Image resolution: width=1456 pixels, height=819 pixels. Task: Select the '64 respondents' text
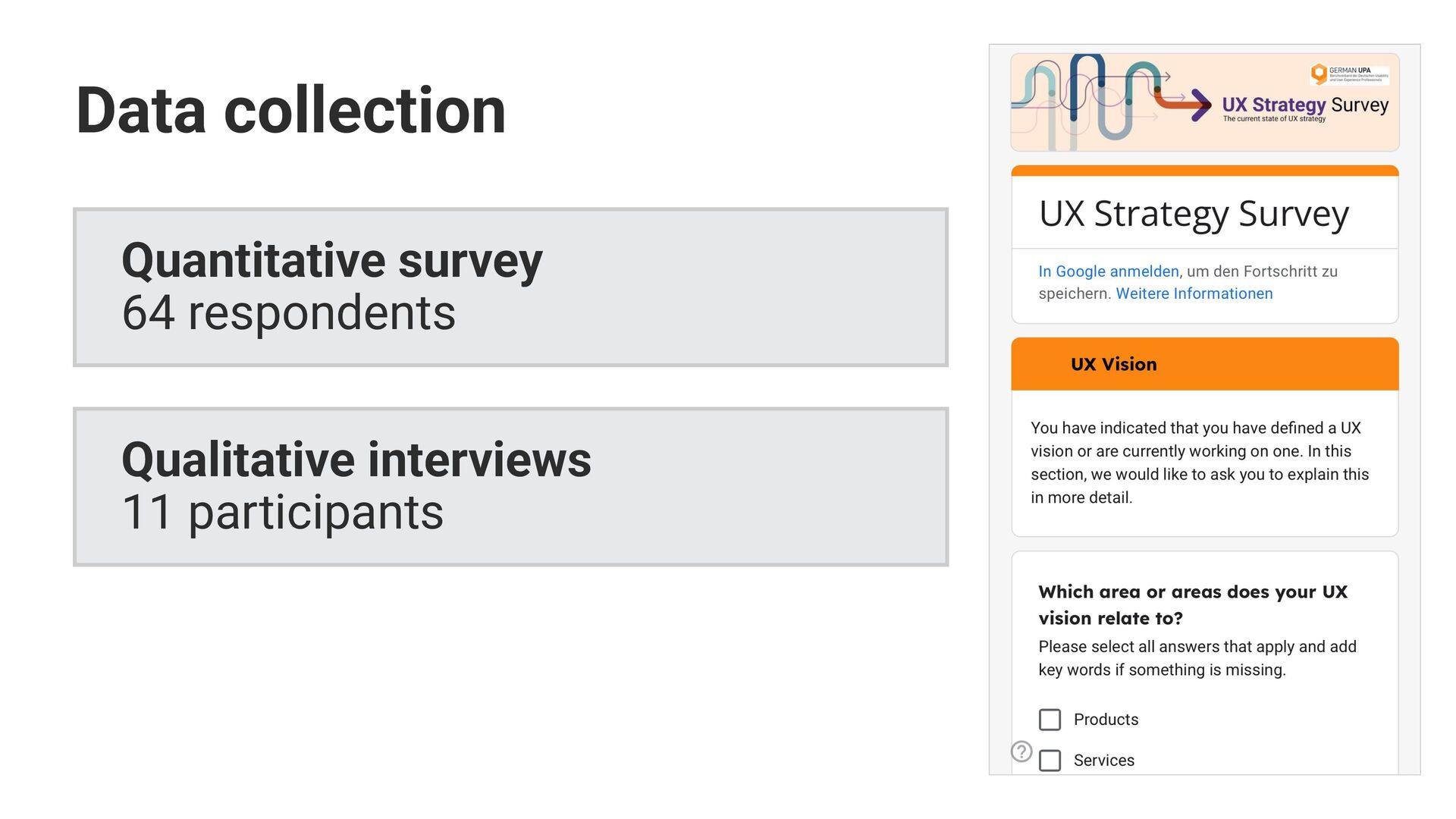(x=288, y=312)
